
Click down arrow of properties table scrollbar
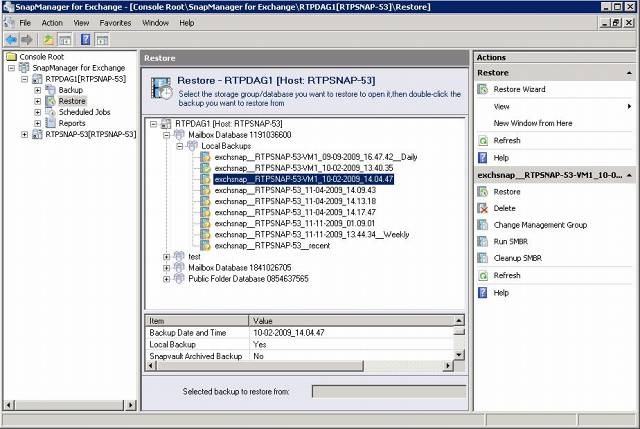pyautogui.click(x=459, y=355)
